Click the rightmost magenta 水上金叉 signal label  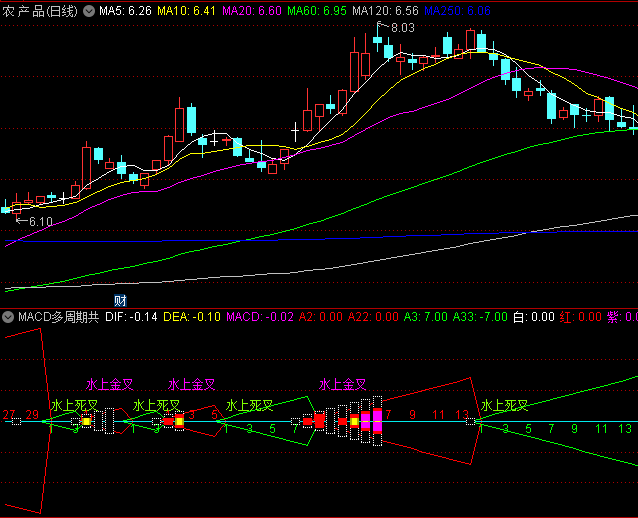(x=343, y=384)
